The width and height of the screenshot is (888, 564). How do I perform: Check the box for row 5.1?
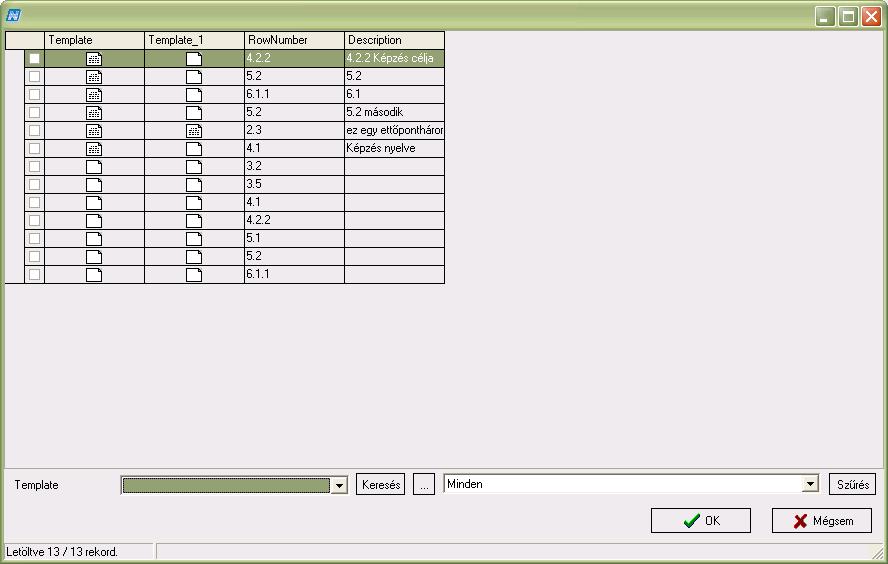tap(35, 238)
